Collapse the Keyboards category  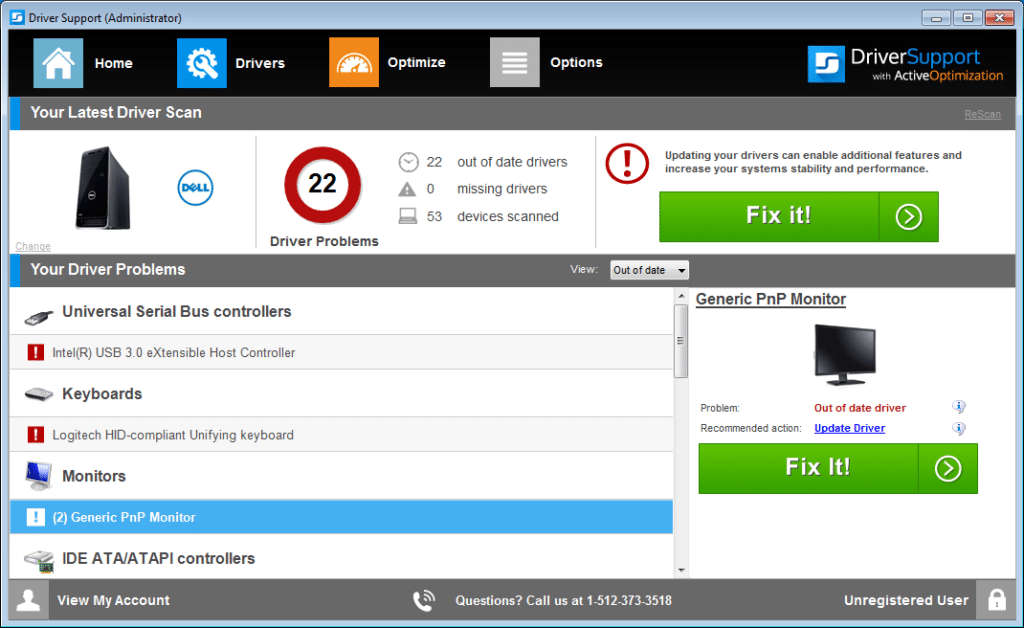(x=102, y=394)
